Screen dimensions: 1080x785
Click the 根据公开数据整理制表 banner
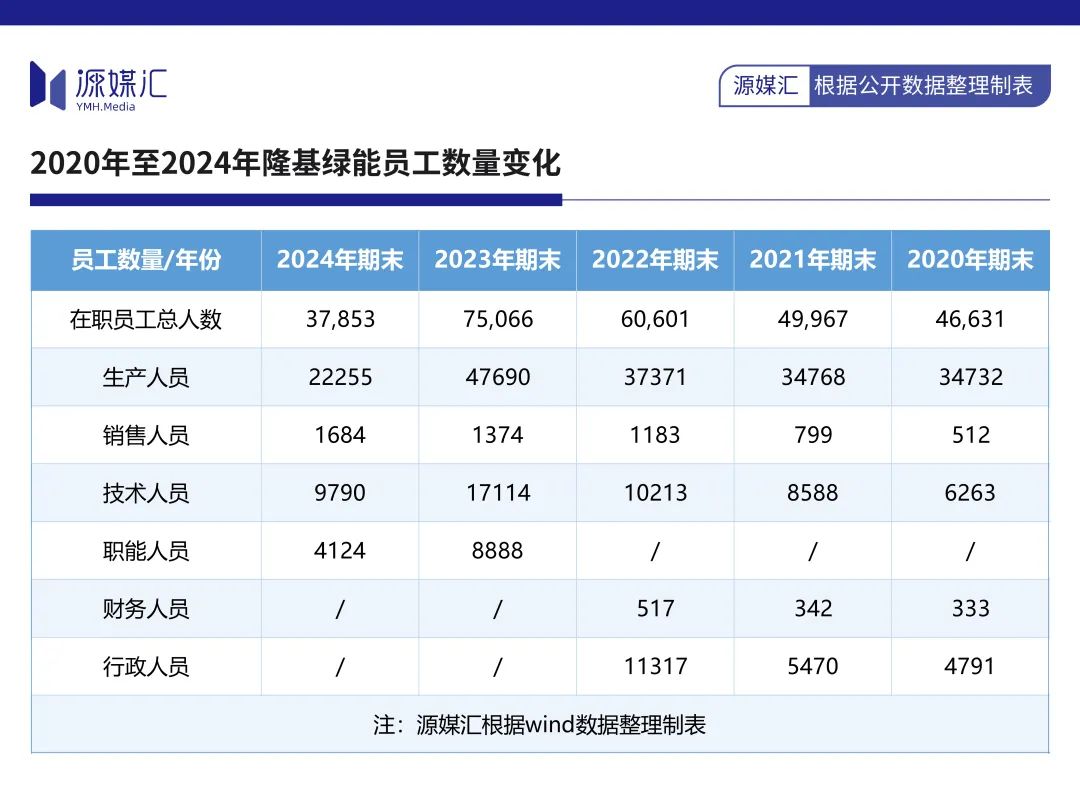(924, 85)
